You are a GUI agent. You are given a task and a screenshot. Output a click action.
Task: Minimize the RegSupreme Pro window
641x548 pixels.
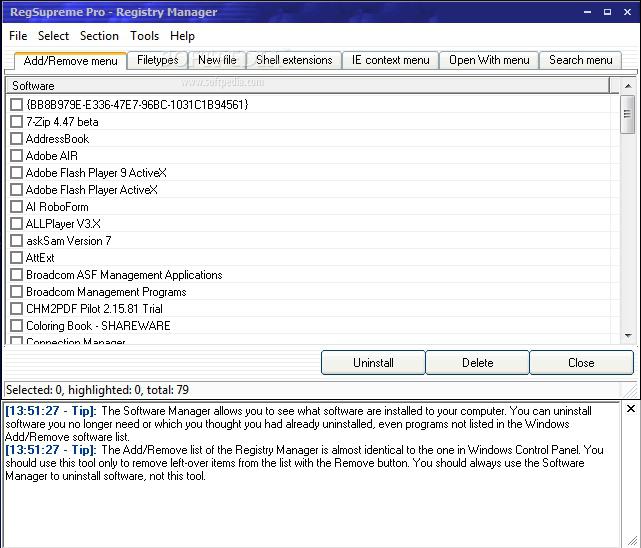(587, 12)
